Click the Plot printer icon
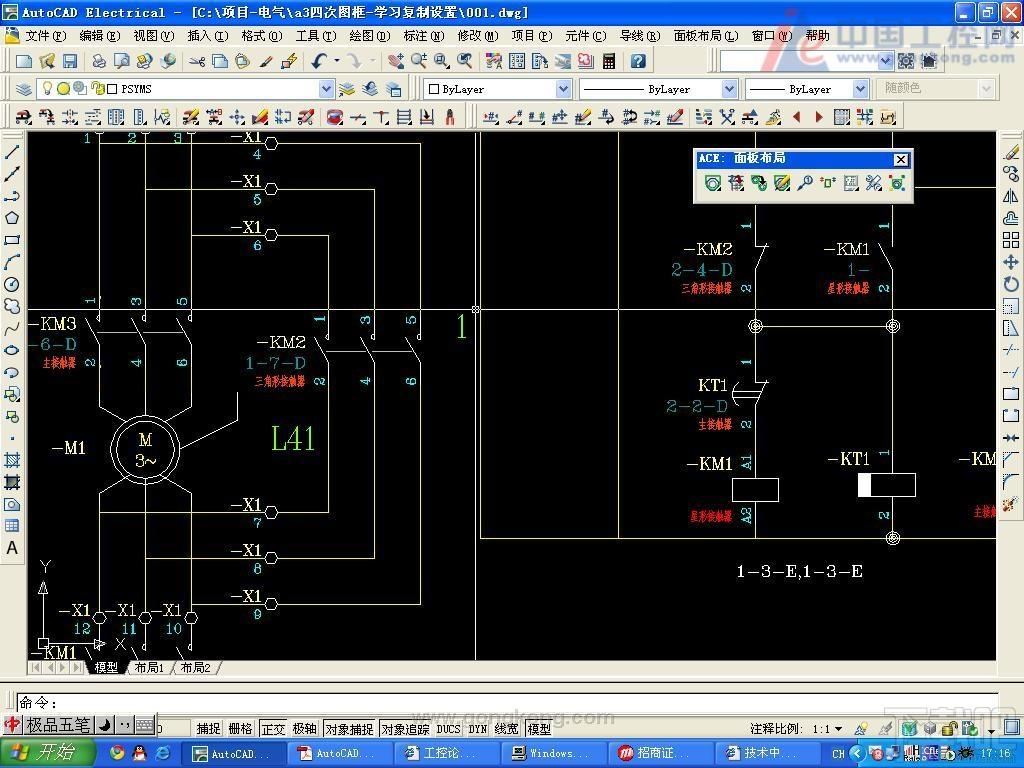This screenshot has height=768, width=1024. (x=99, y=61)
